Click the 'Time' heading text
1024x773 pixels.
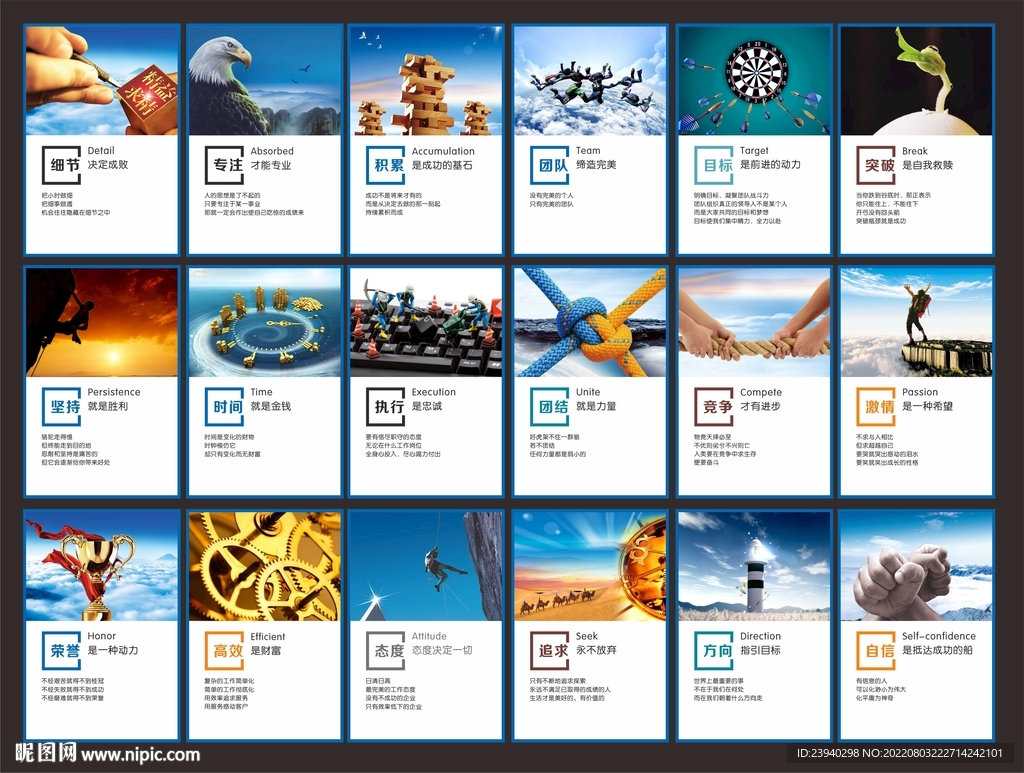[x=261, y=392]
